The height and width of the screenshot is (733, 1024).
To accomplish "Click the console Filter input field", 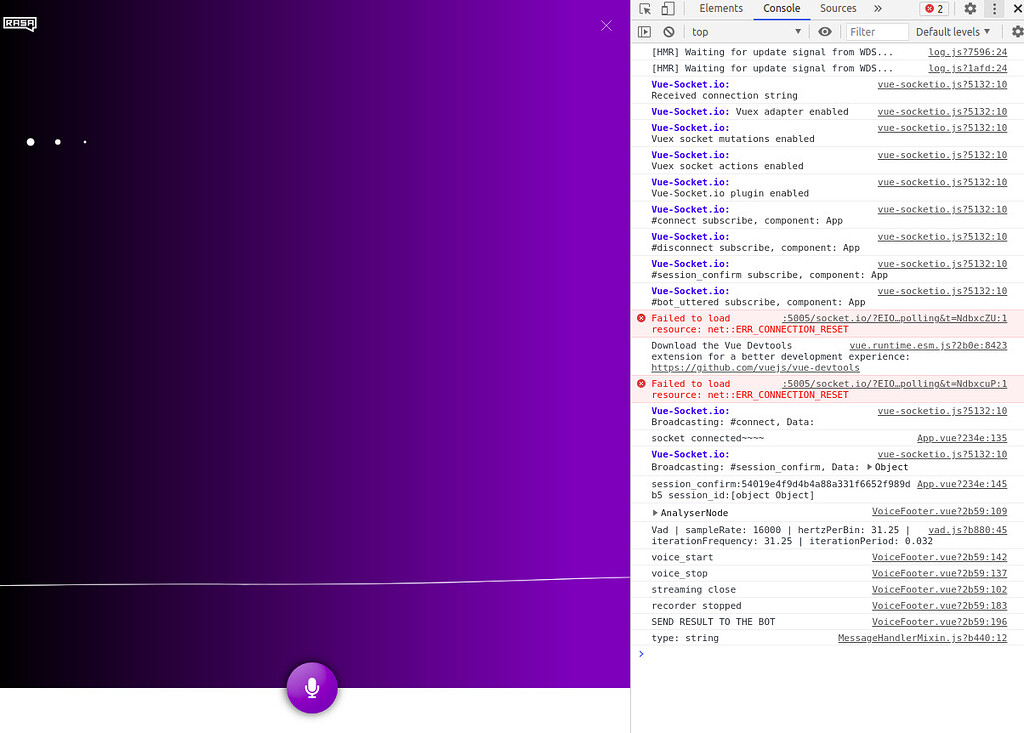I will coord(877,31).
